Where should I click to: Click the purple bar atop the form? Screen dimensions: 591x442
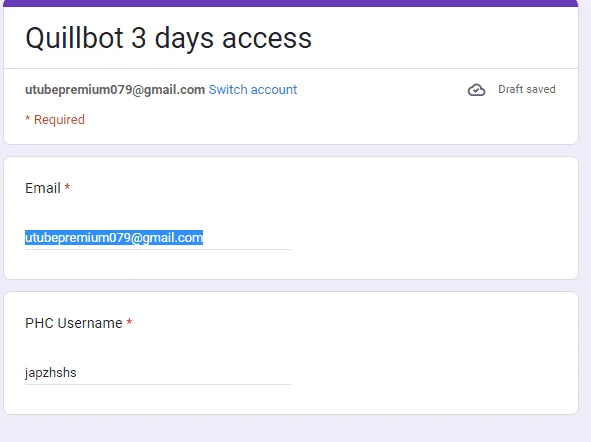[291, 3]
